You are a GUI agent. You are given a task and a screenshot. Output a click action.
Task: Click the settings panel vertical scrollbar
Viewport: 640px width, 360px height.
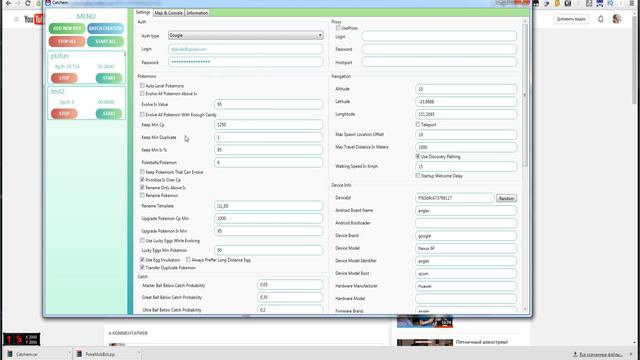point(524,96)
